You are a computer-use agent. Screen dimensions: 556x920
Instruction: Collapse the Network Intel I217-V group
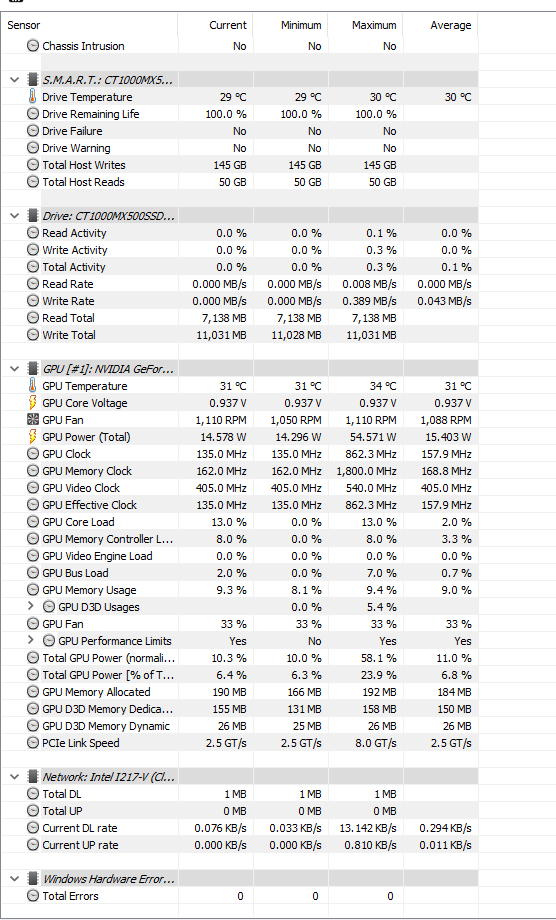15,777
